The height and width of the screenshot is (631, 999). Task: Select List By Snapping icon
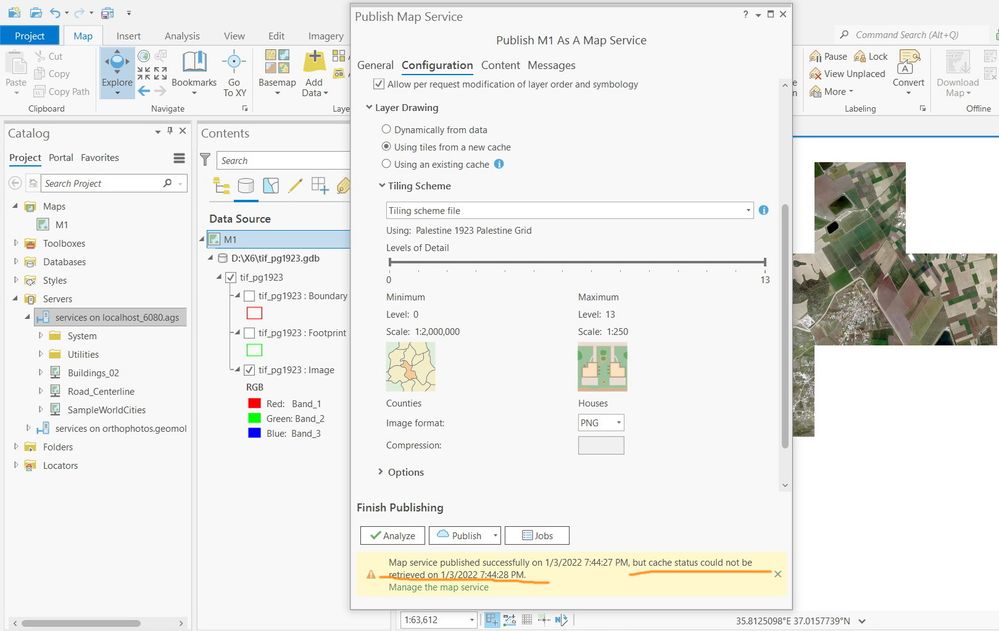[x=320, y=185]
